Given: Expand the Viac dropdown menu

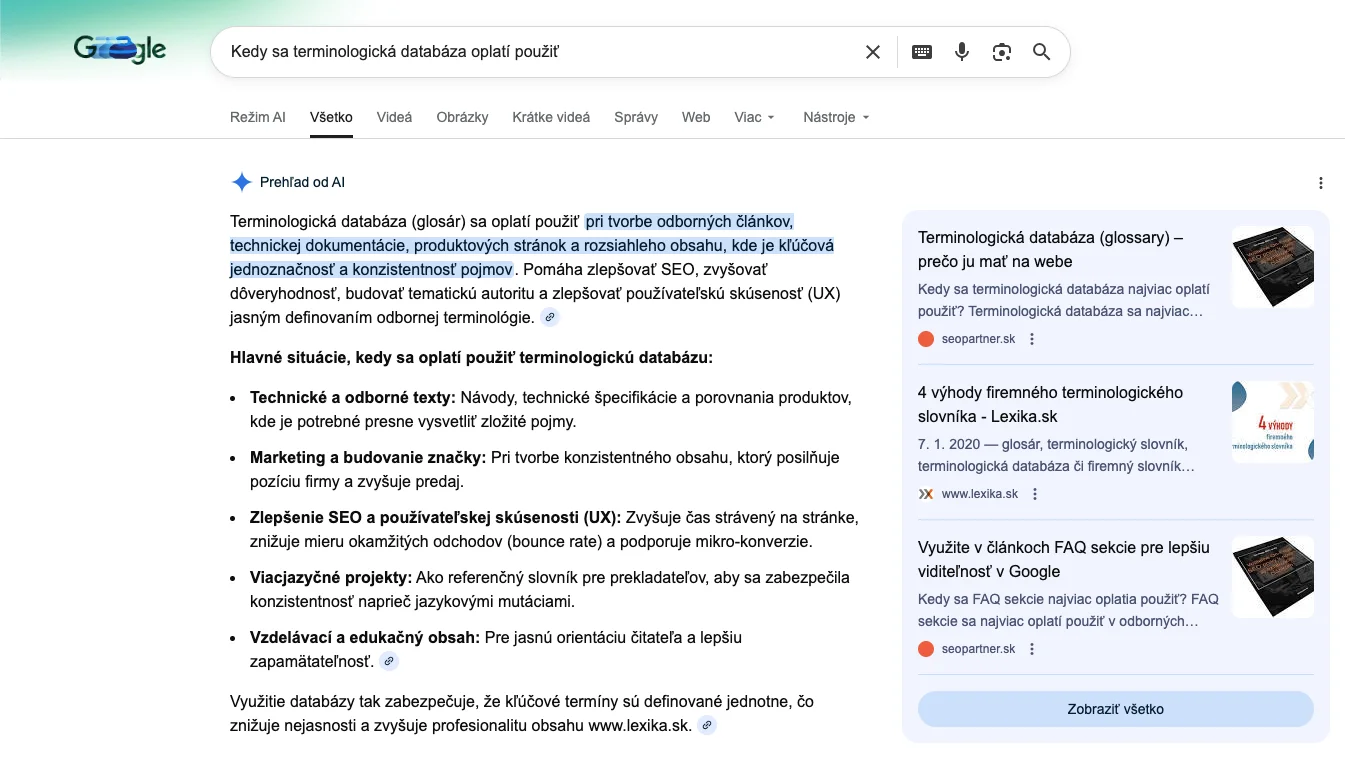Looking at the screenshot, I should (754, 117).
